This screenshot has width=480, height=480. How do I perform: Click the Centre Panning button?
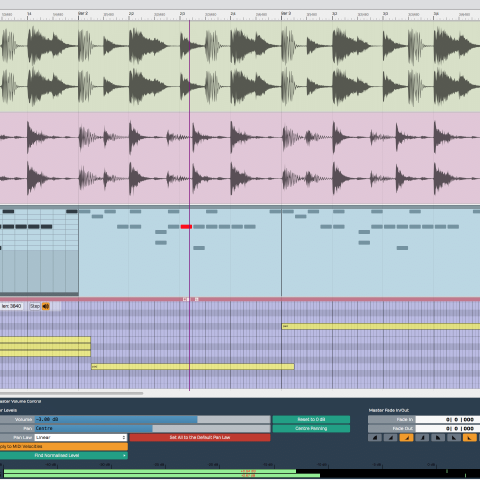pyautogui.click(x=311, y=428)
